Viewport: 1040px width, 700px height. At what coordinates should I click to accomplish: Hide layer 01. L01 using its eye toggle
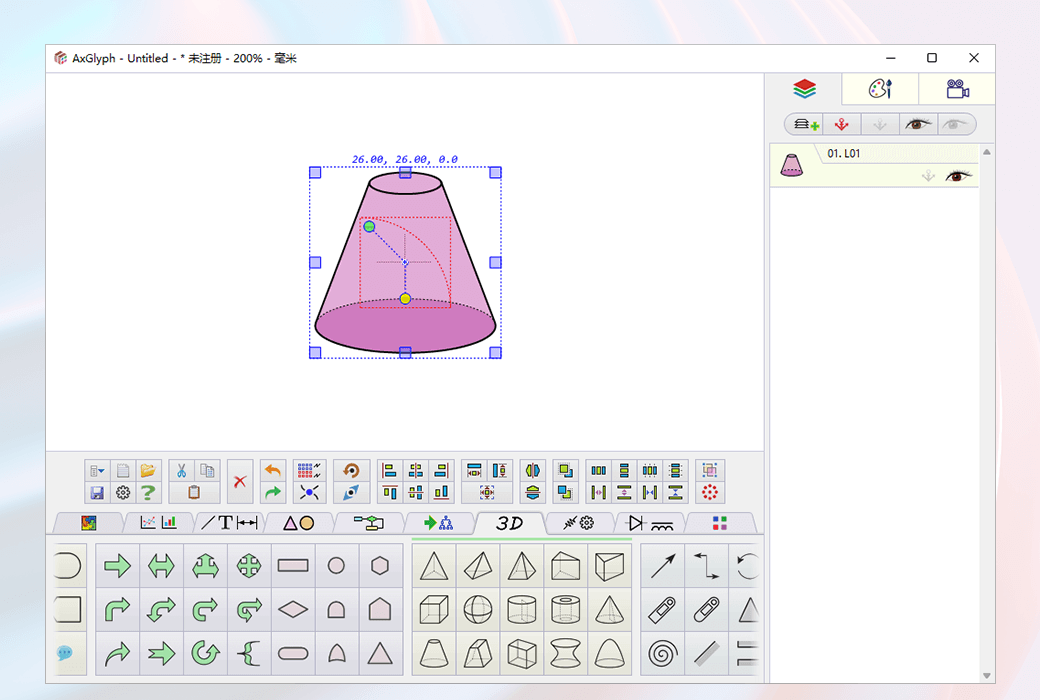pos(960,176)
